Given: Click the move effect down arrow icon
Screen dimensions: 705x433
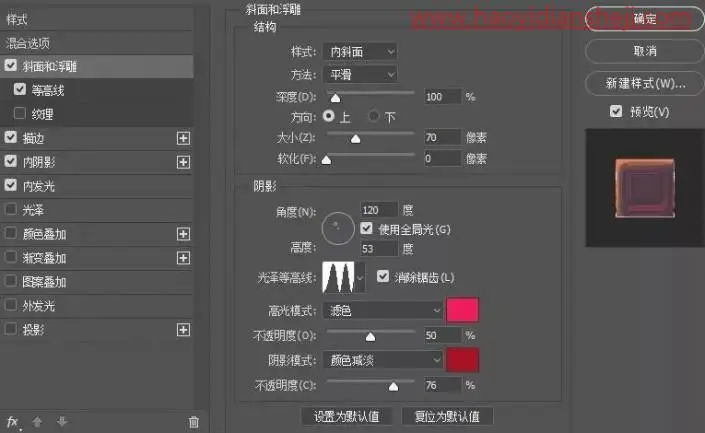Looking at the screenshot, I should point(62,422).
